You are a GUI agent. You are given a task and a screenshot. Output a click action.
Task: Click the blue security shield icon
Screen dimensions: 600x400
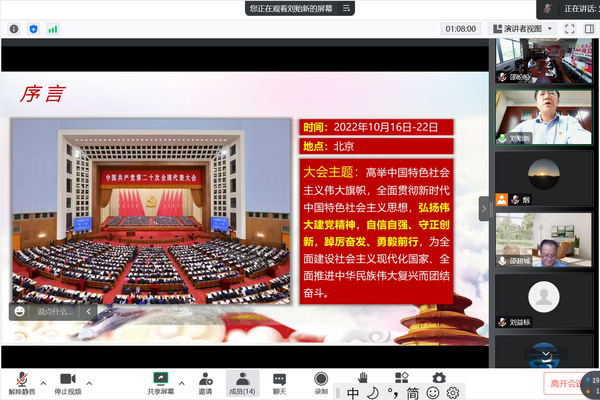33,29
